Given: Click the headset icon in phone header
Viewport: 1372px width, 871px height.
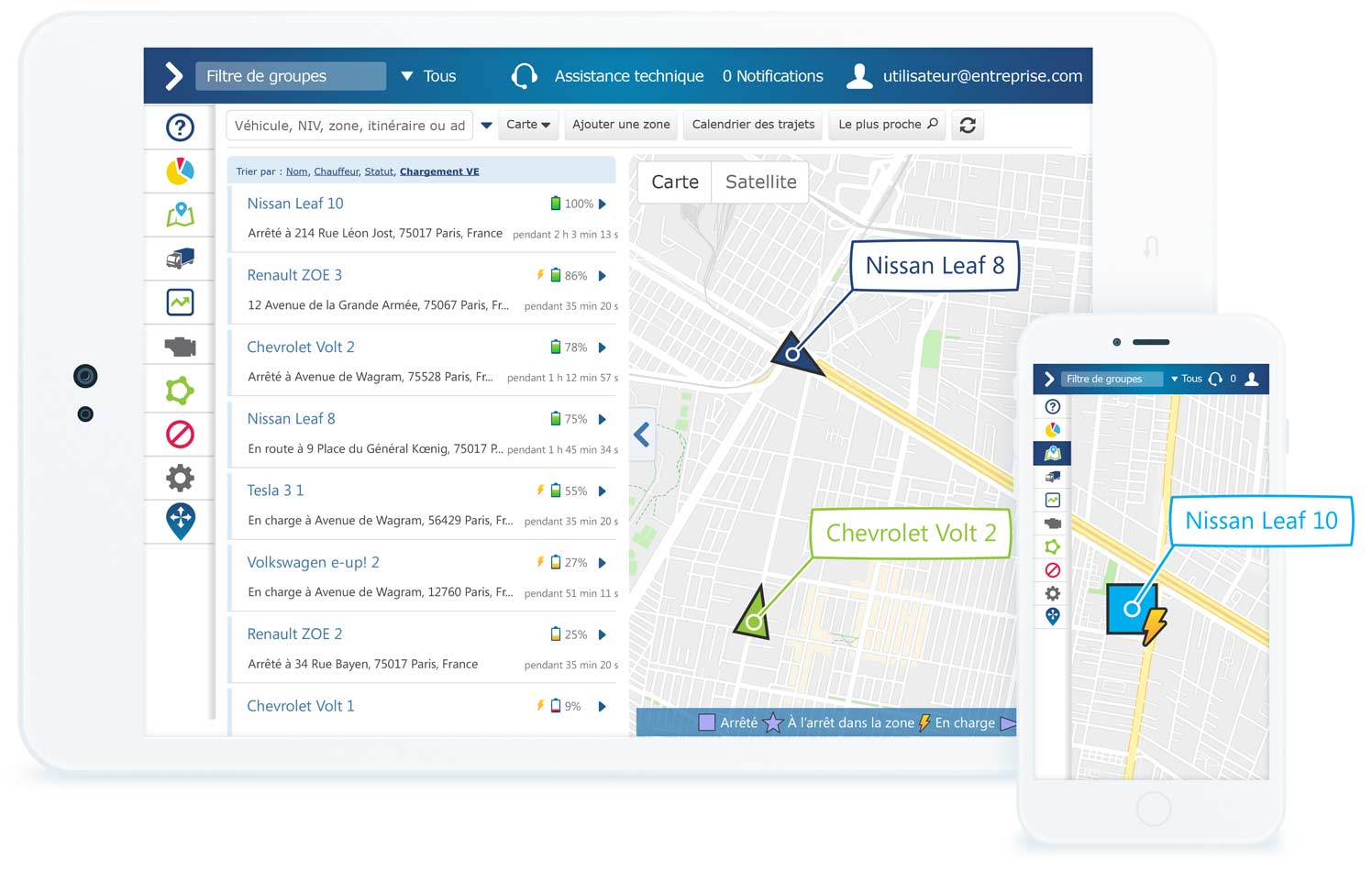Looking at the screenshot, I should click(x=1215, y=379).
